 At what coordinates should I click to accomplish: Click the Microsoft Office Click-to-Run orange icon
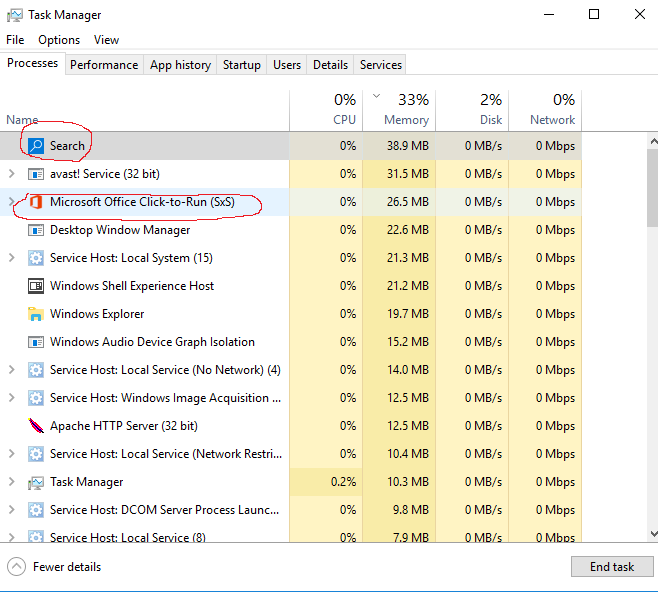coord(36,202)
